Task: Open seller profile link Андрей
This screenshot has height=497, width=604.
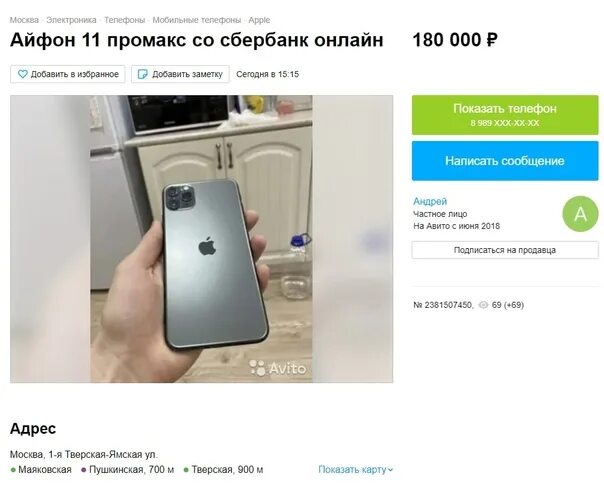Action: tap(430, 201)
